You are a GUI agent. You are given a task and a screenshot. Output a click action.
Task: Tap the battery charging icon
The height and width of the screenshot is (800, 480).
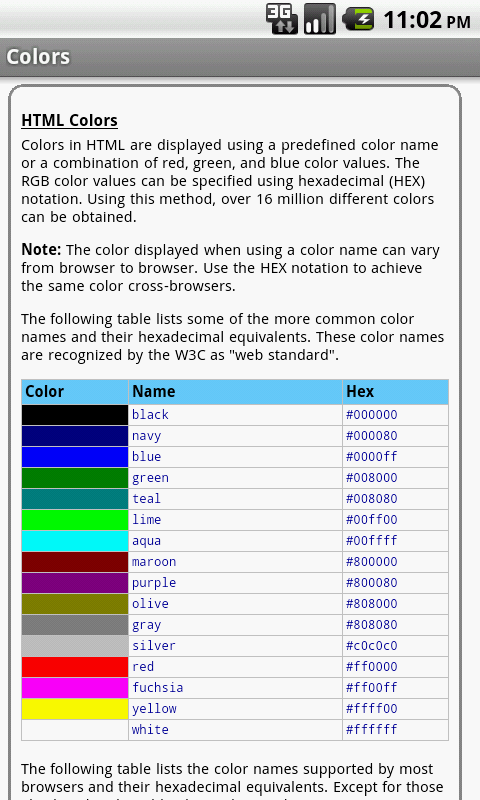coord(358,19)
